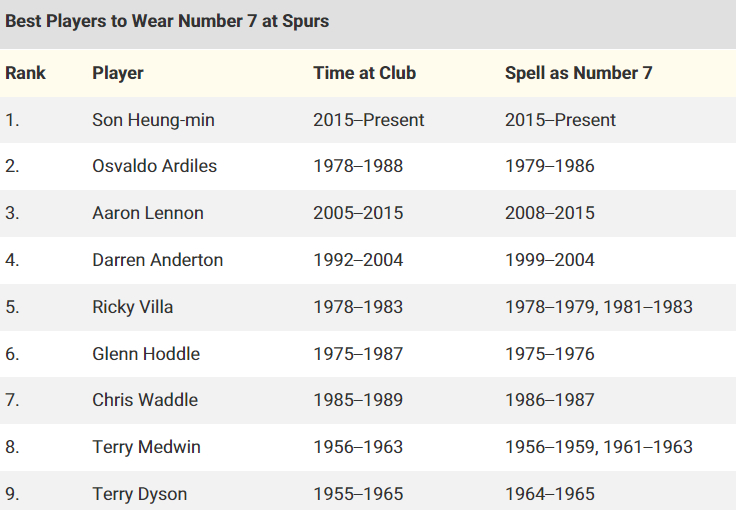The width and height of the screenshot is (736, 510).
Task: Click Glenn Hoddle's 1975–1987 club time
Action: (358, 354)
